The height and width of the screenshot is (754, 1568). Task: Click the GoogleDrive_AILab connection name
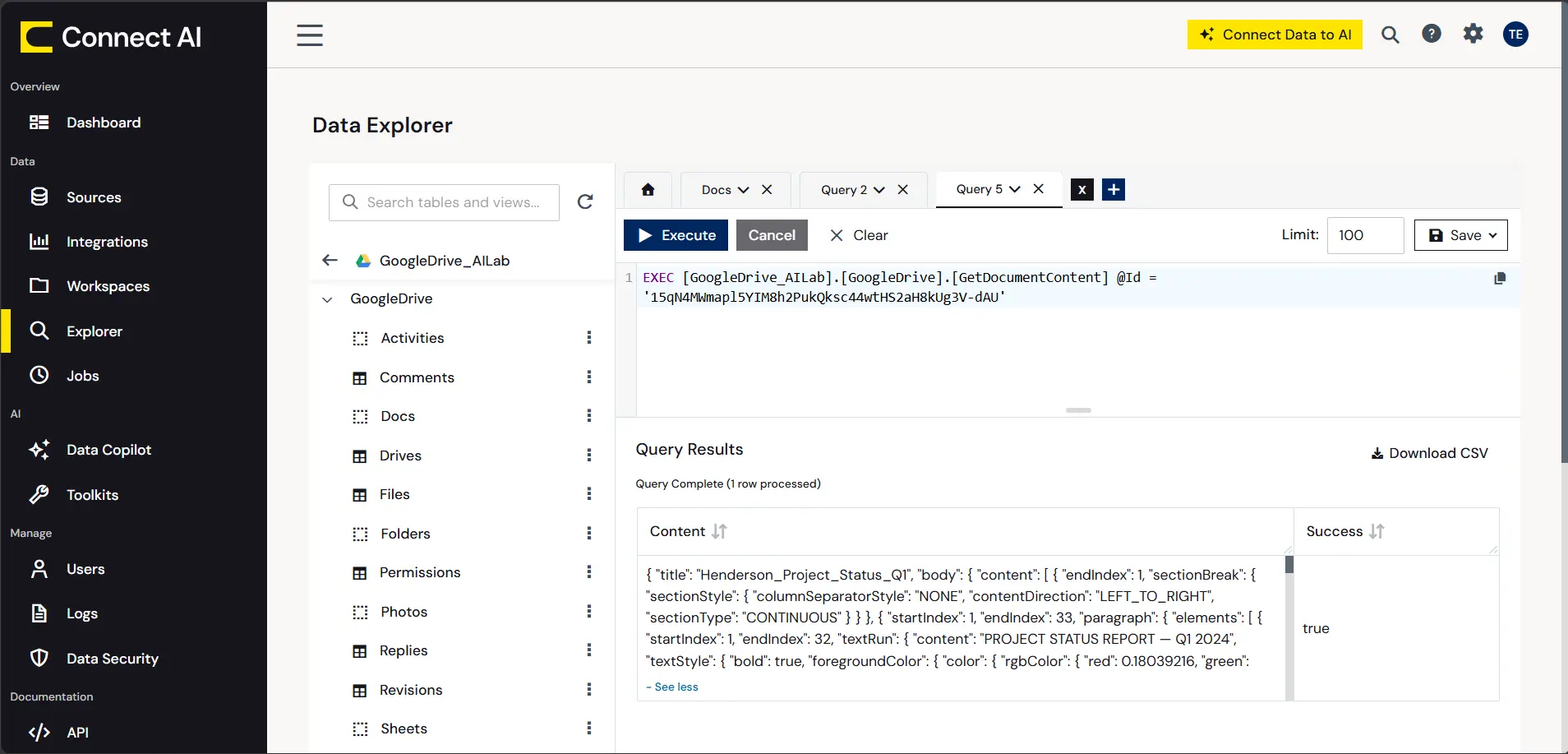click(445, 261)
